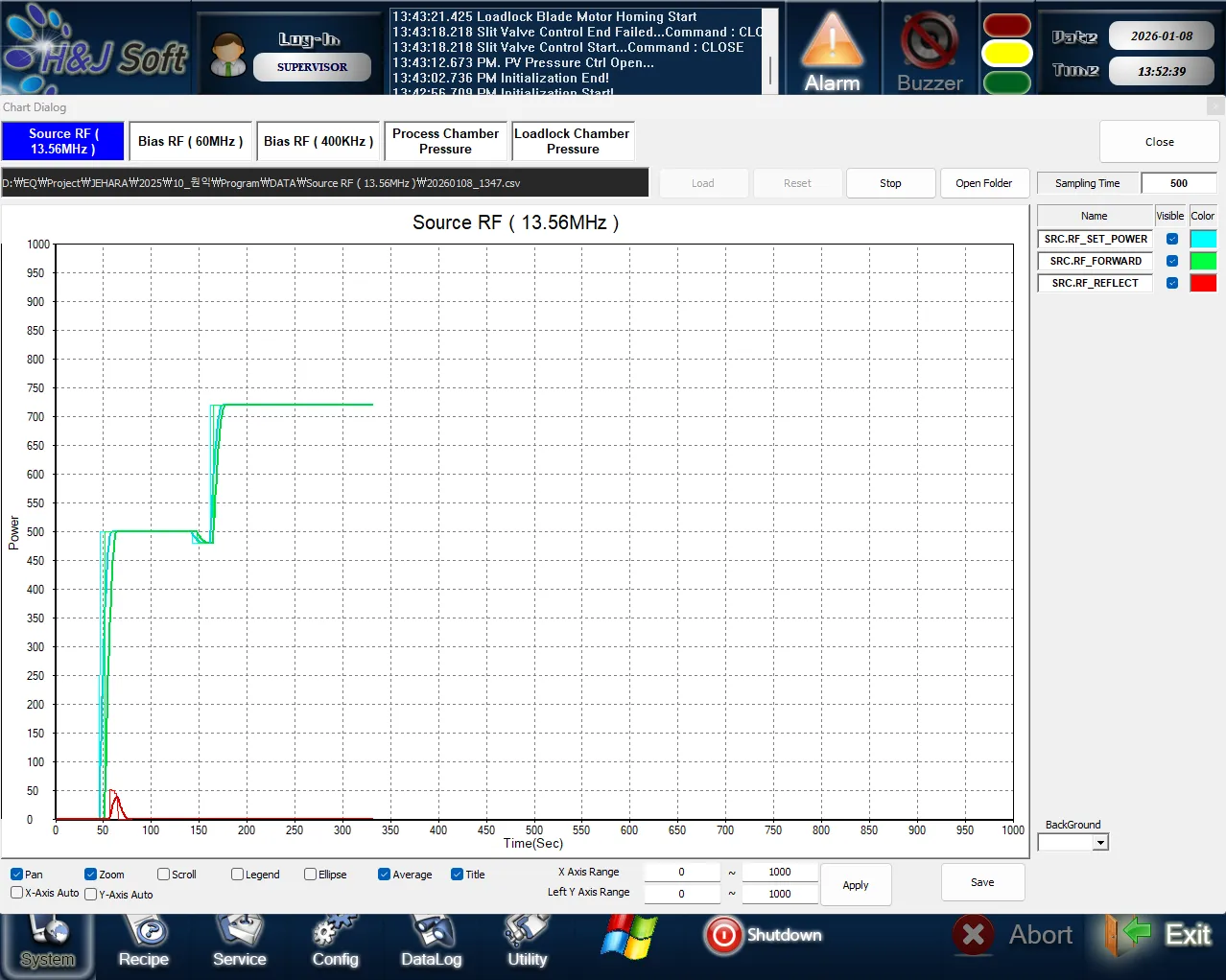Open Loadlock Chamber Pressure tab
The image size is (1226, 980).
[x=573, y=141]
